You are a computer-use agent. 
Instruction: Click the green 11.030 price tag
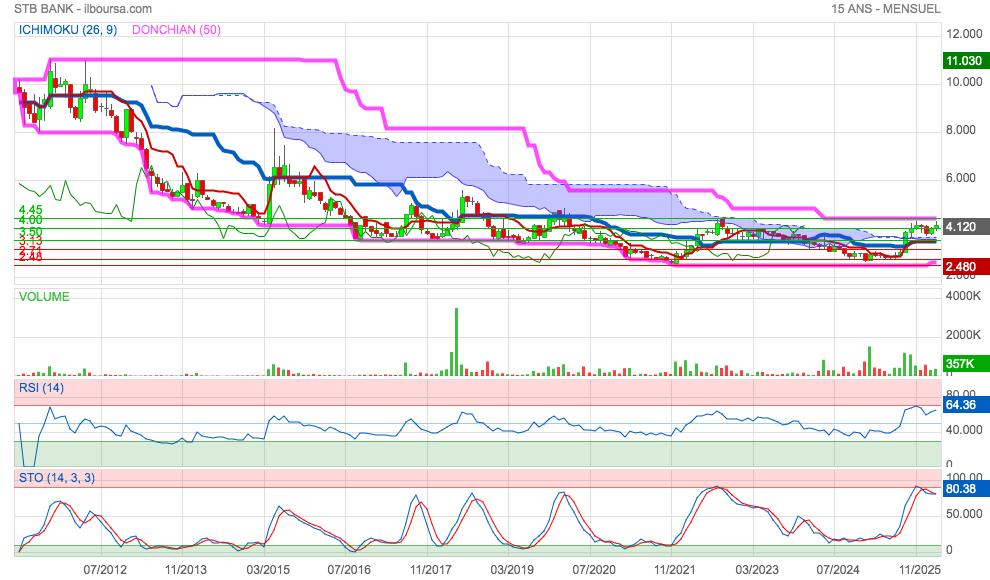tap(965, 61)
